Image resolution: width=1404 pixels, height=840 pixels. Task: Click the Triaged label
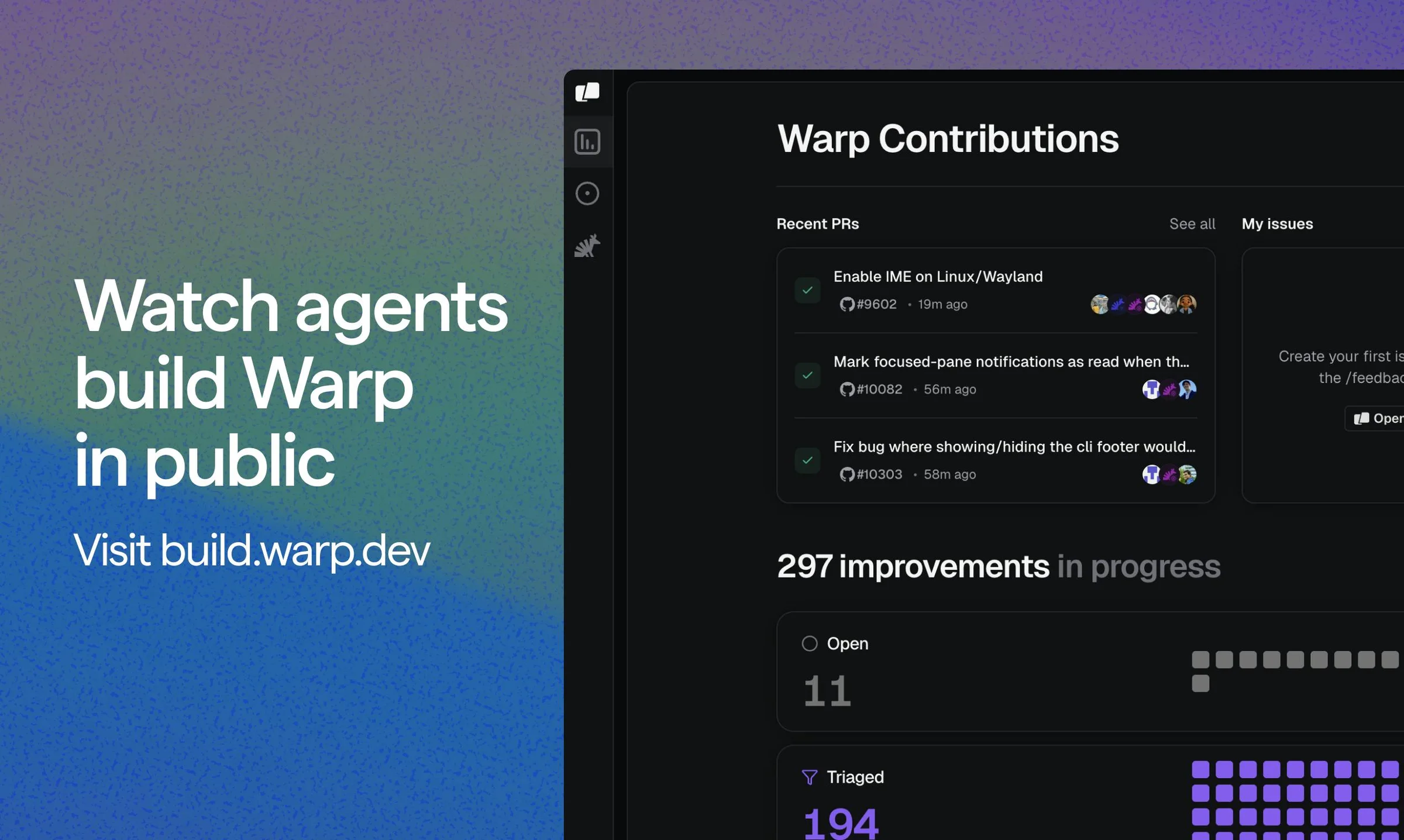point(855,777)
